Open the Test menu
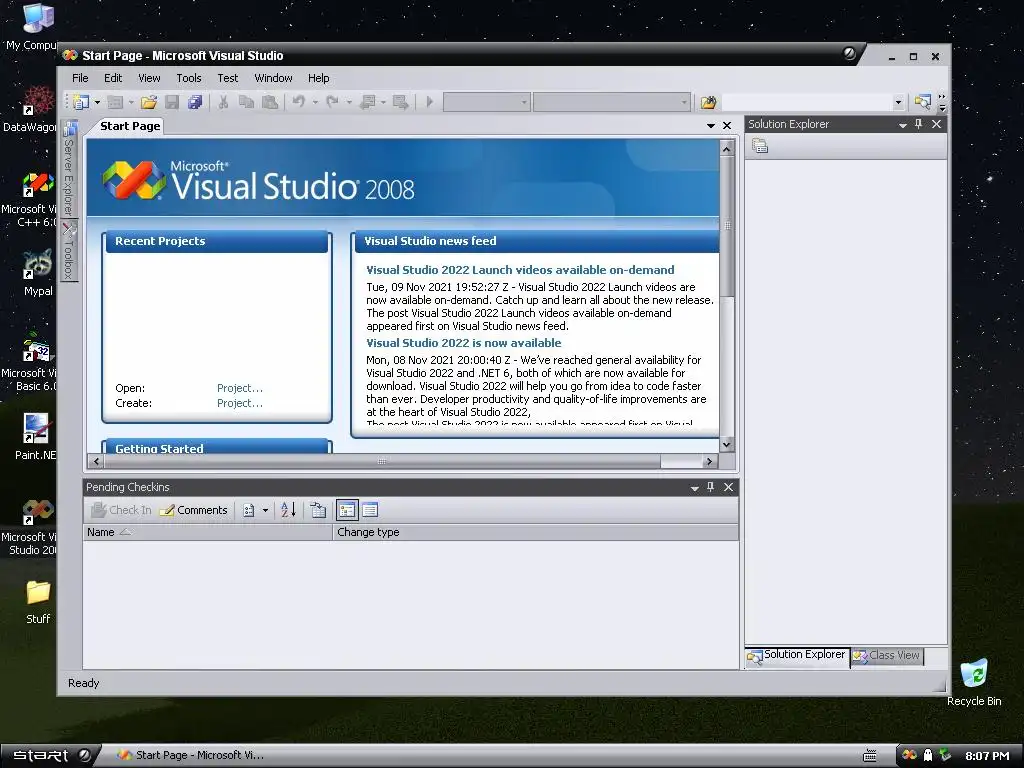 (x=227, y=78)
